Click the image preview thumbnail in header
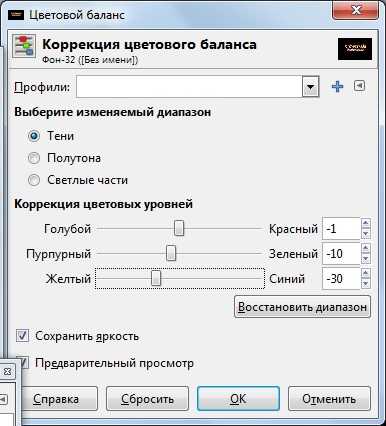Image resolution: width=386 pixels, height=426 pixels. [355, 49]
